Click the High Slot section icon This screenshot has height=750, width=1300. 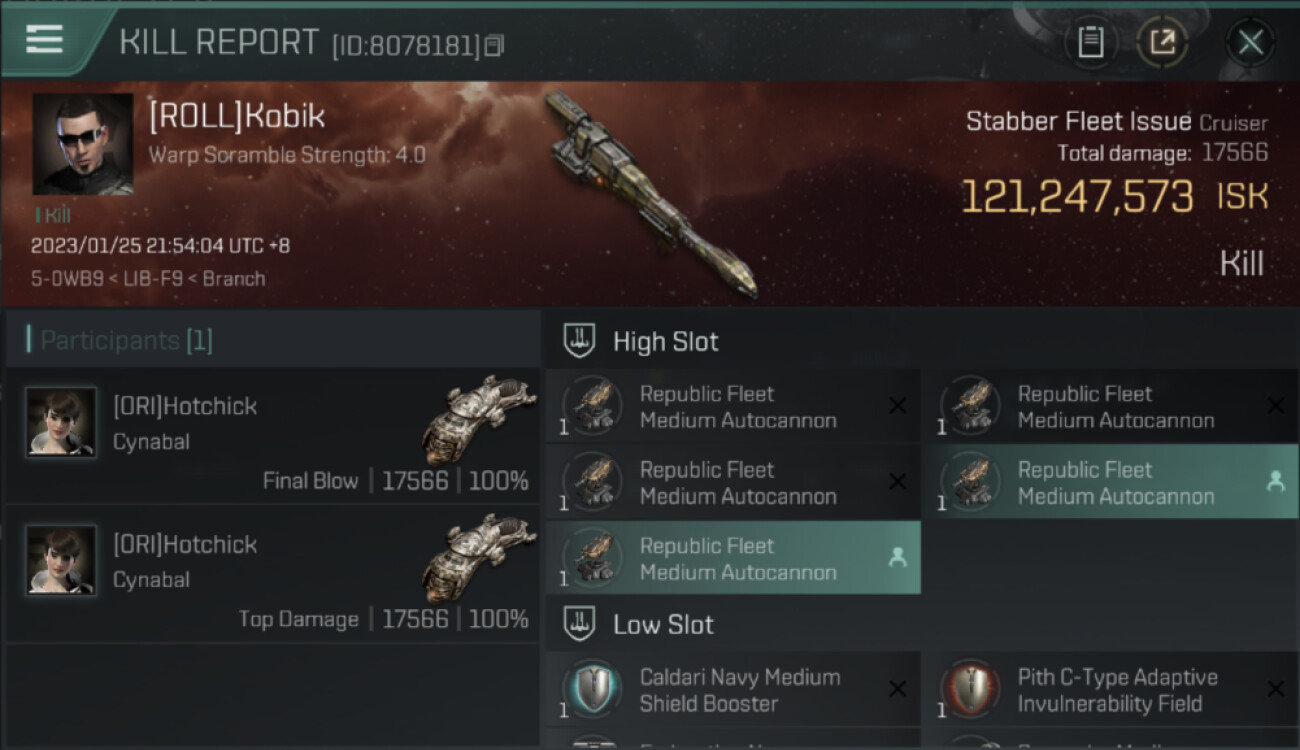pos(580,341)
